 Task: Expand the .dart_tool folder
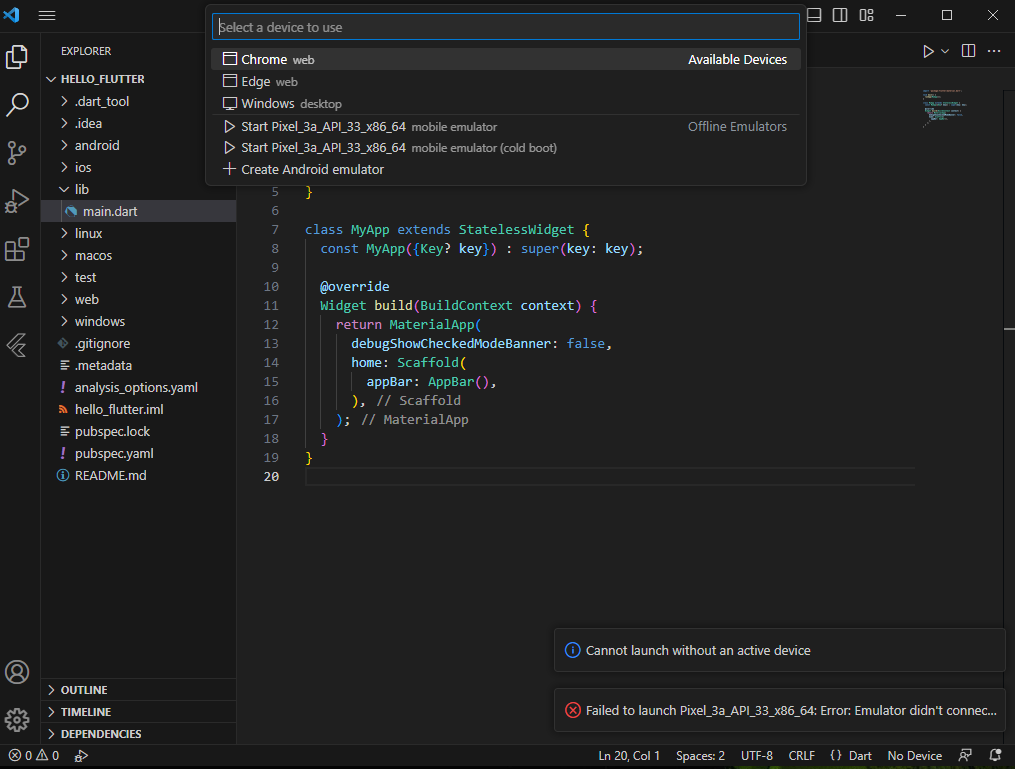click(x=139, y=101)
